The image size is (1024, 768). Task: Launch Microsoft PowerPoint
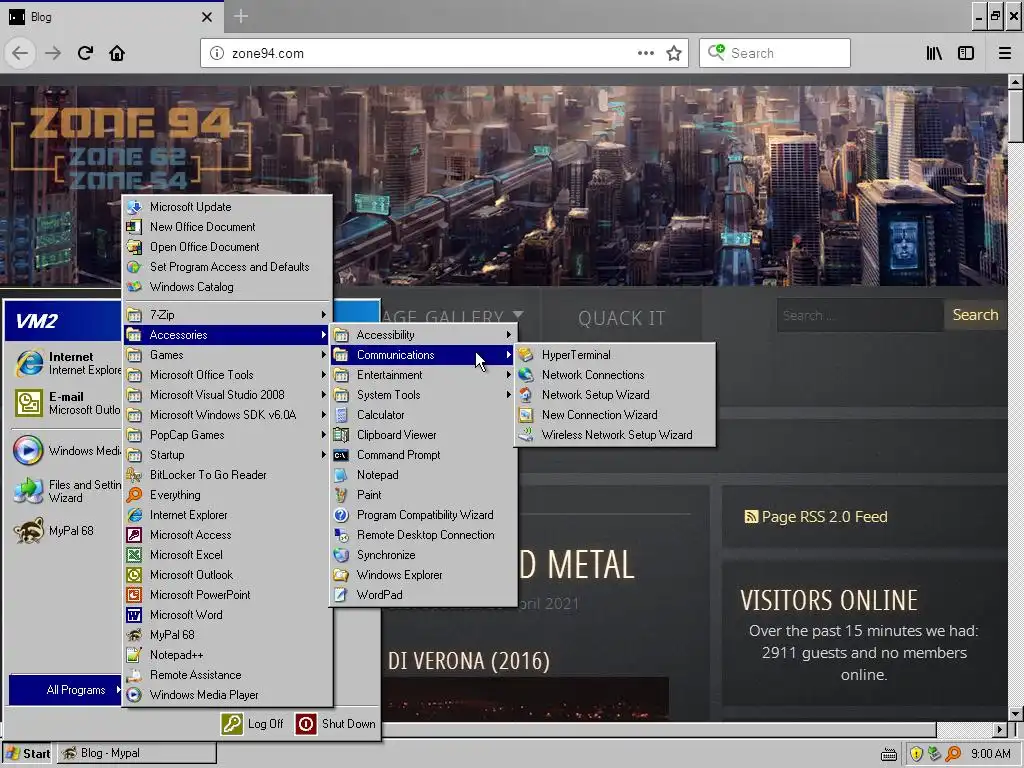pos(227,595)
